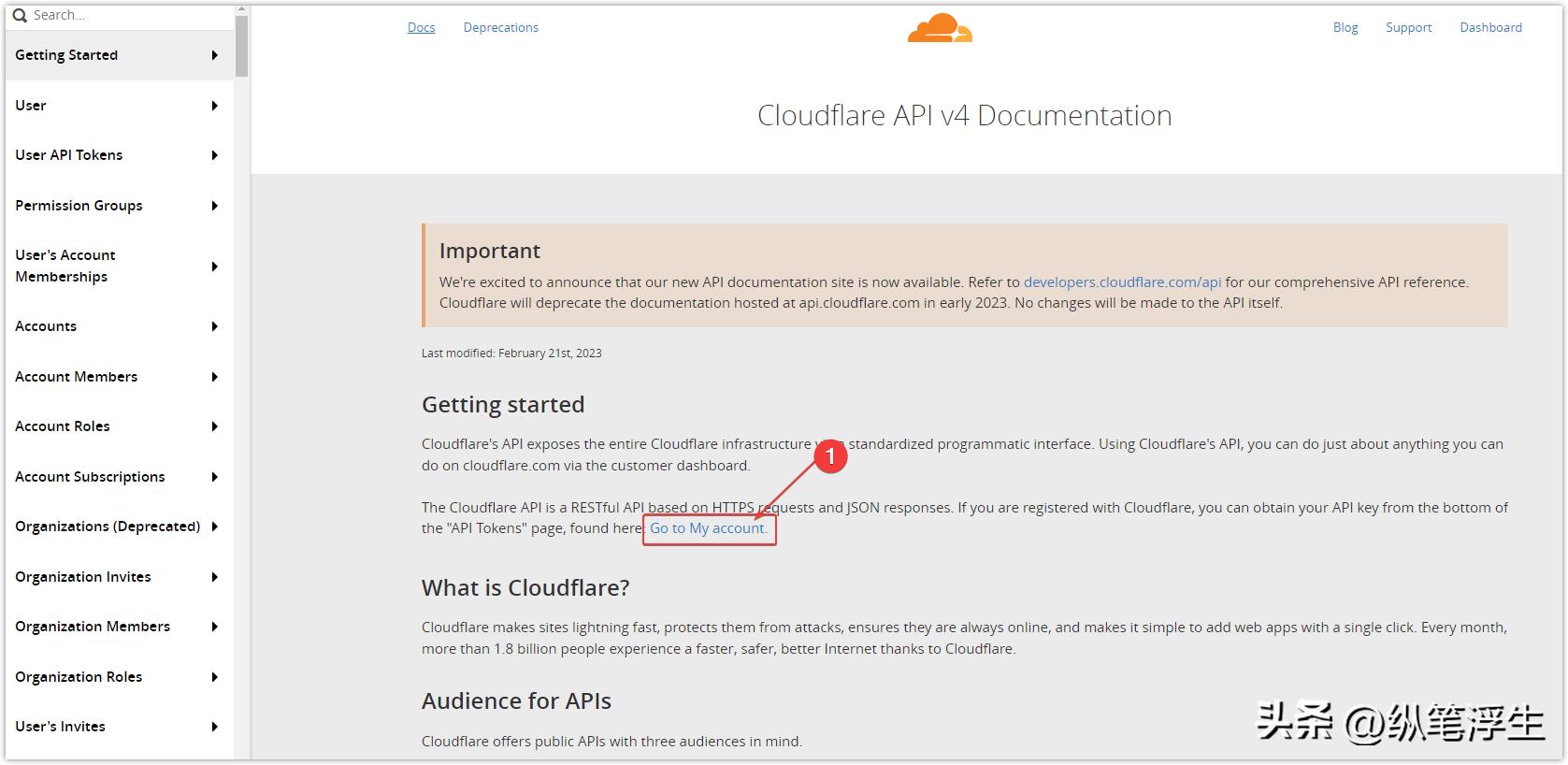Viewport: 1568px width, 765px height.
Task: Click the sidebar scrollbar thumb
Action: [x=241, y=46]
